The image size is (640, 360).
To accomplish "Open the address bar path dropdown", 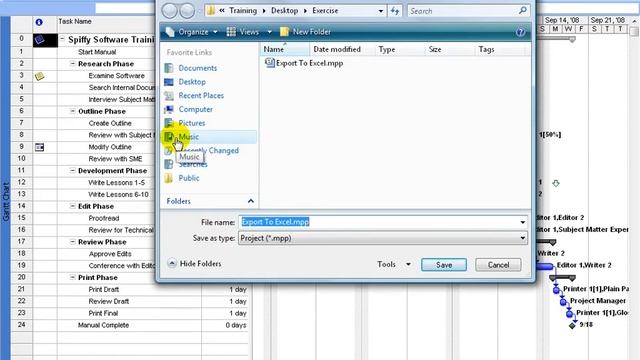I will tap(380, 11).
